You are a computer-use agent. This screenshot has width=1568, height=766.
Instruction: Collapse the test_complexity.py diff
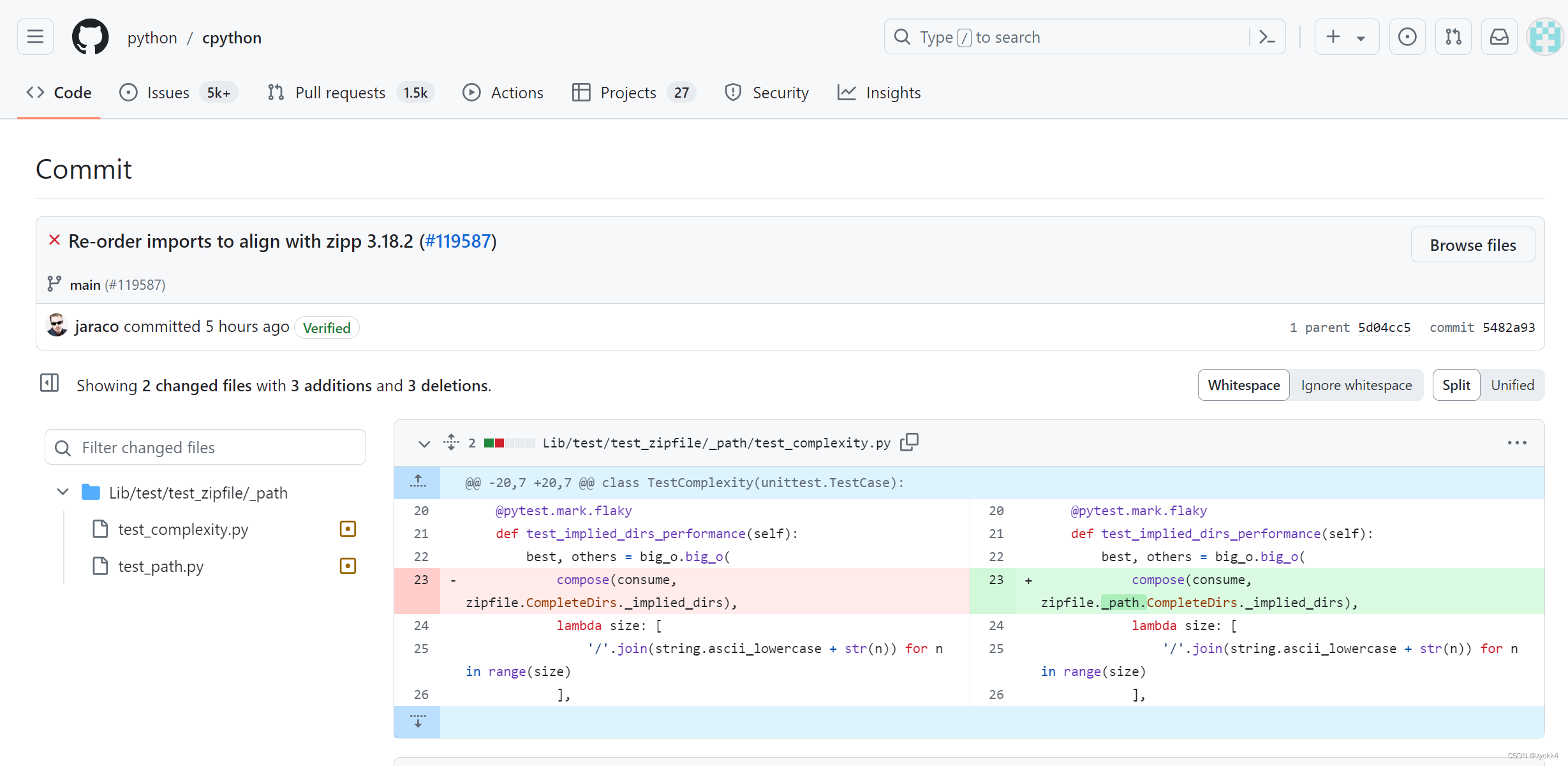click(x=424, y=443)
